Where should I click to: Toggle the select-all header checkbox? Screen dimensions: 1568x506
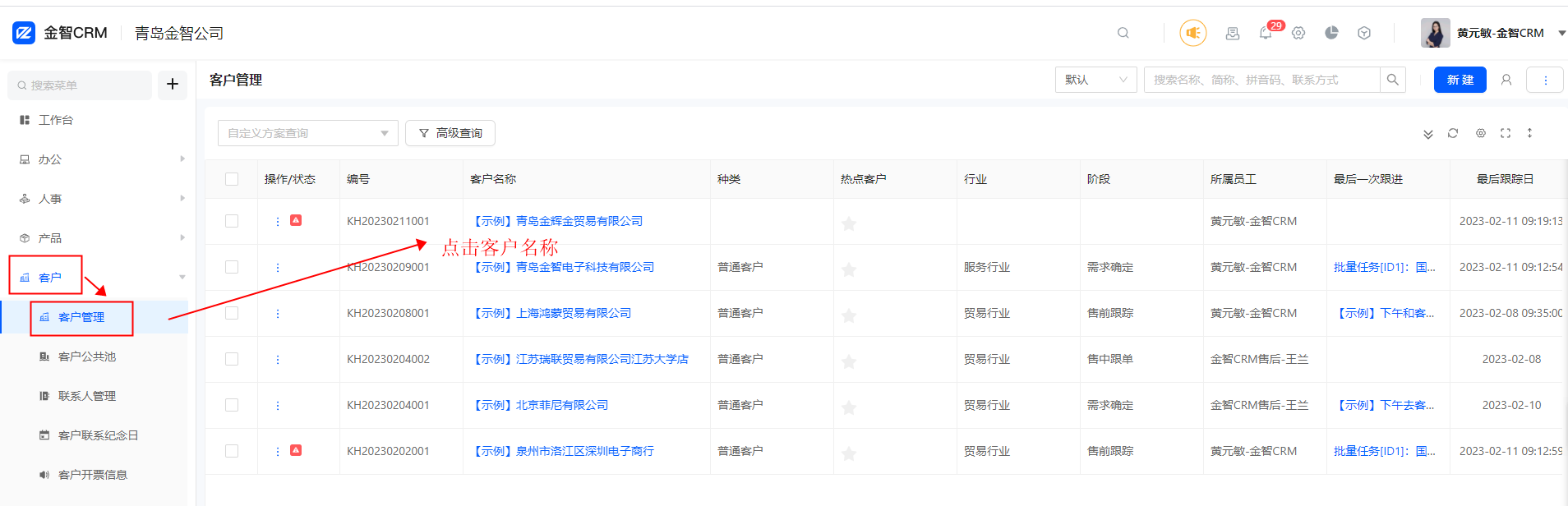[232, 179]
